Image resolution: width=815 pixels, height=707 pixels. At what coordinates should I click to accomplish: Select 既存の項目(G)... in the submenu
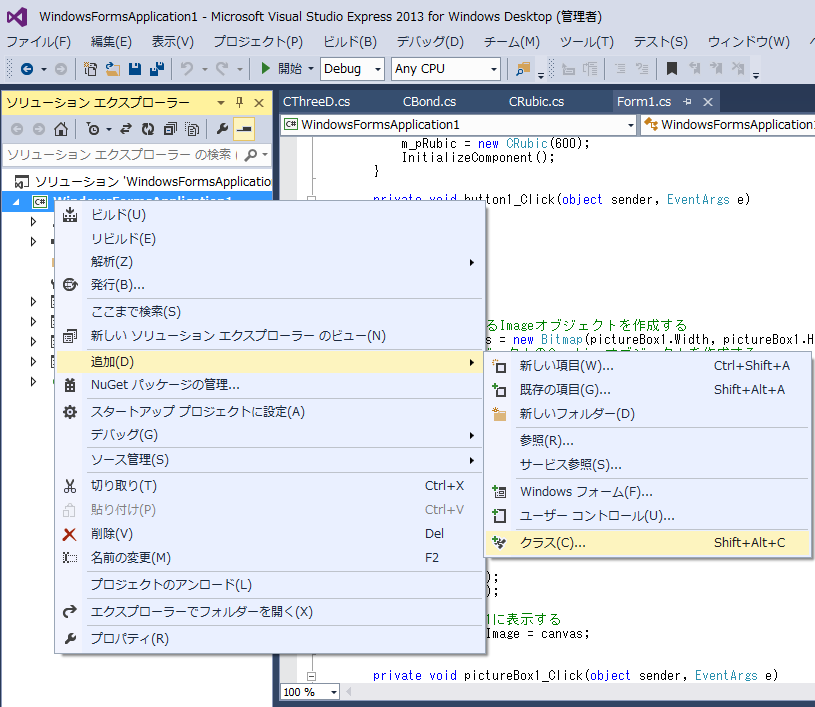point(648,390)
